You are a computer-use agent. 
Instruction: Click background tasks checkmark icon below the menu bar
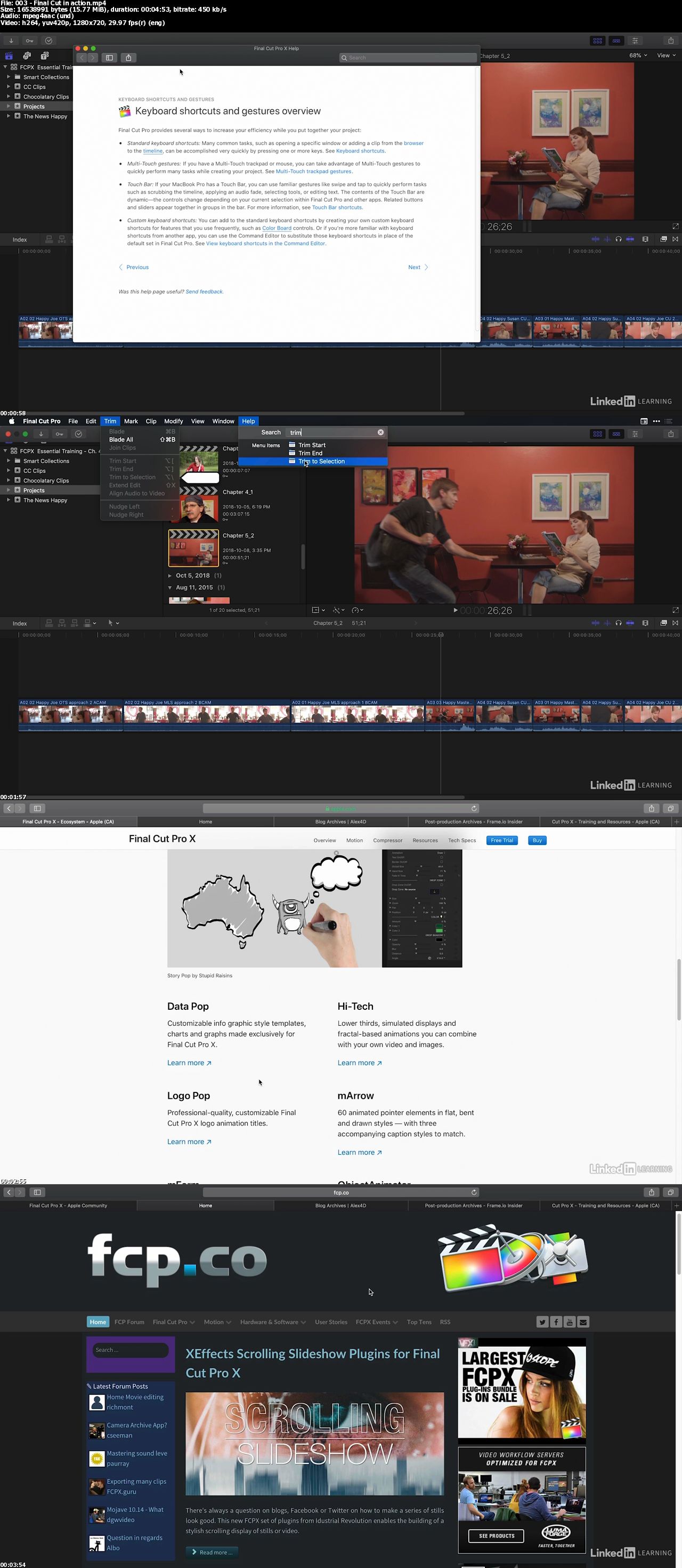(x=78, y=434)
